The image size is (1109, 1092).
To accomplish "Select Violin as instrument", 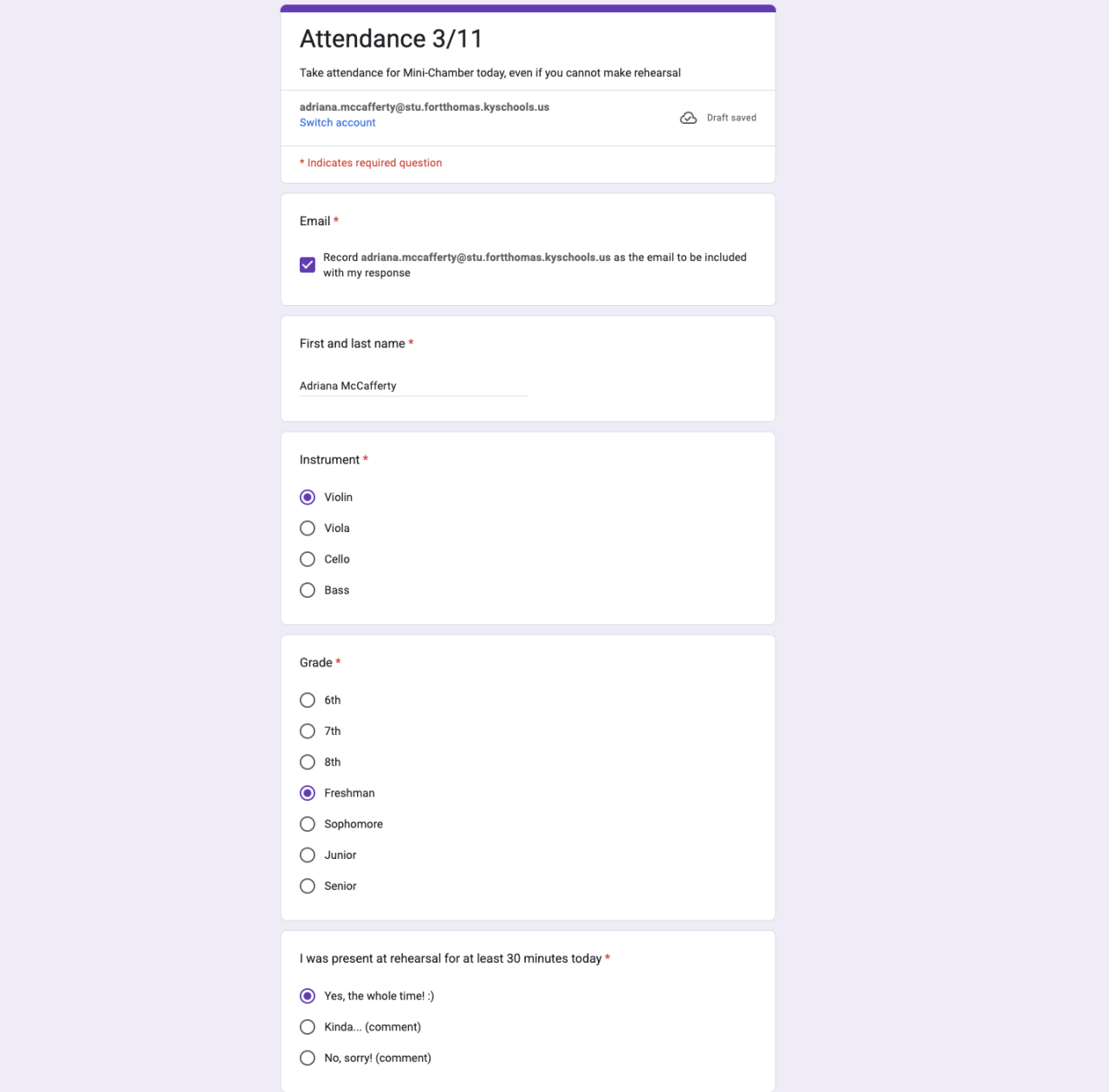I will coord(308,497).
